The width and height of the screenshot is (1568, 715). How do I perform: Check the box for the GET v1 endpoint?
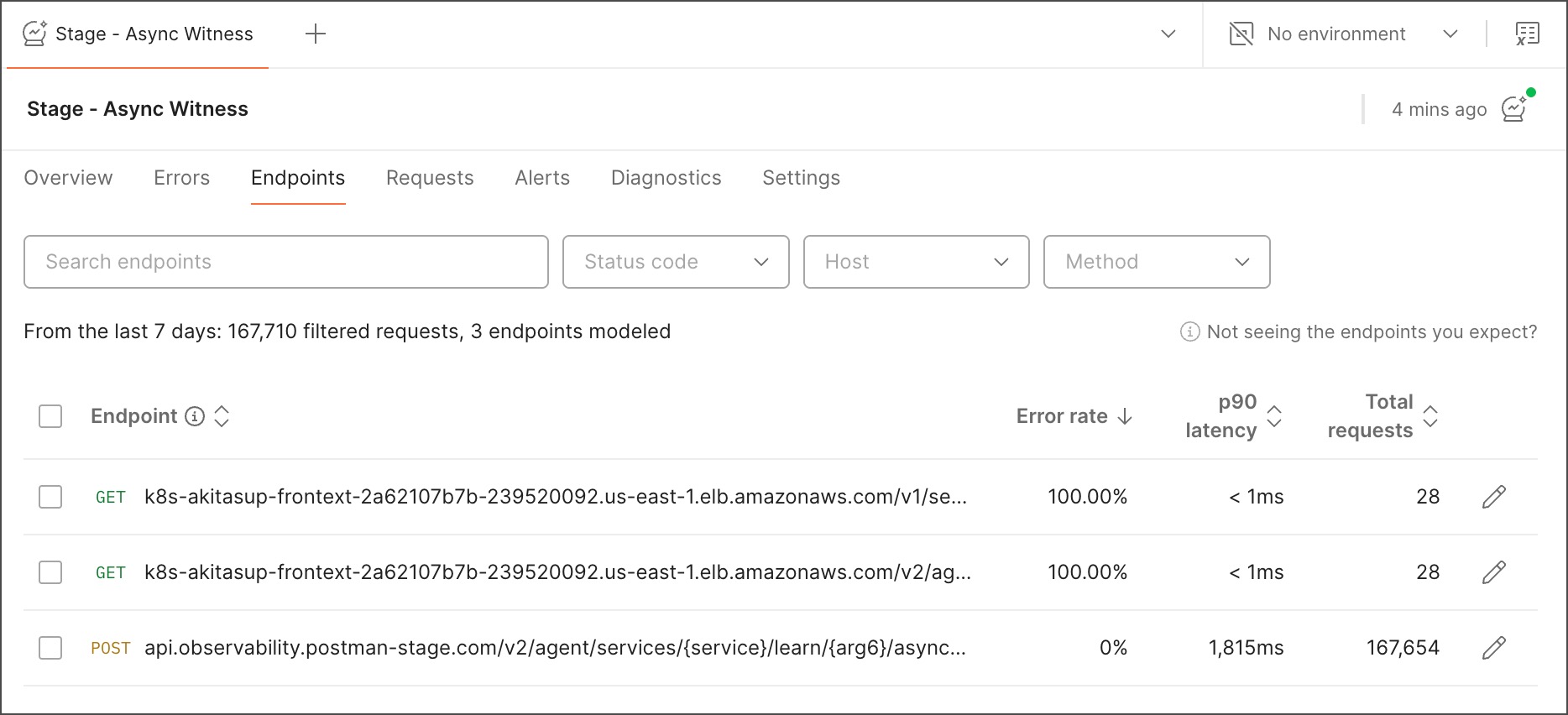[x=50, y=497]
